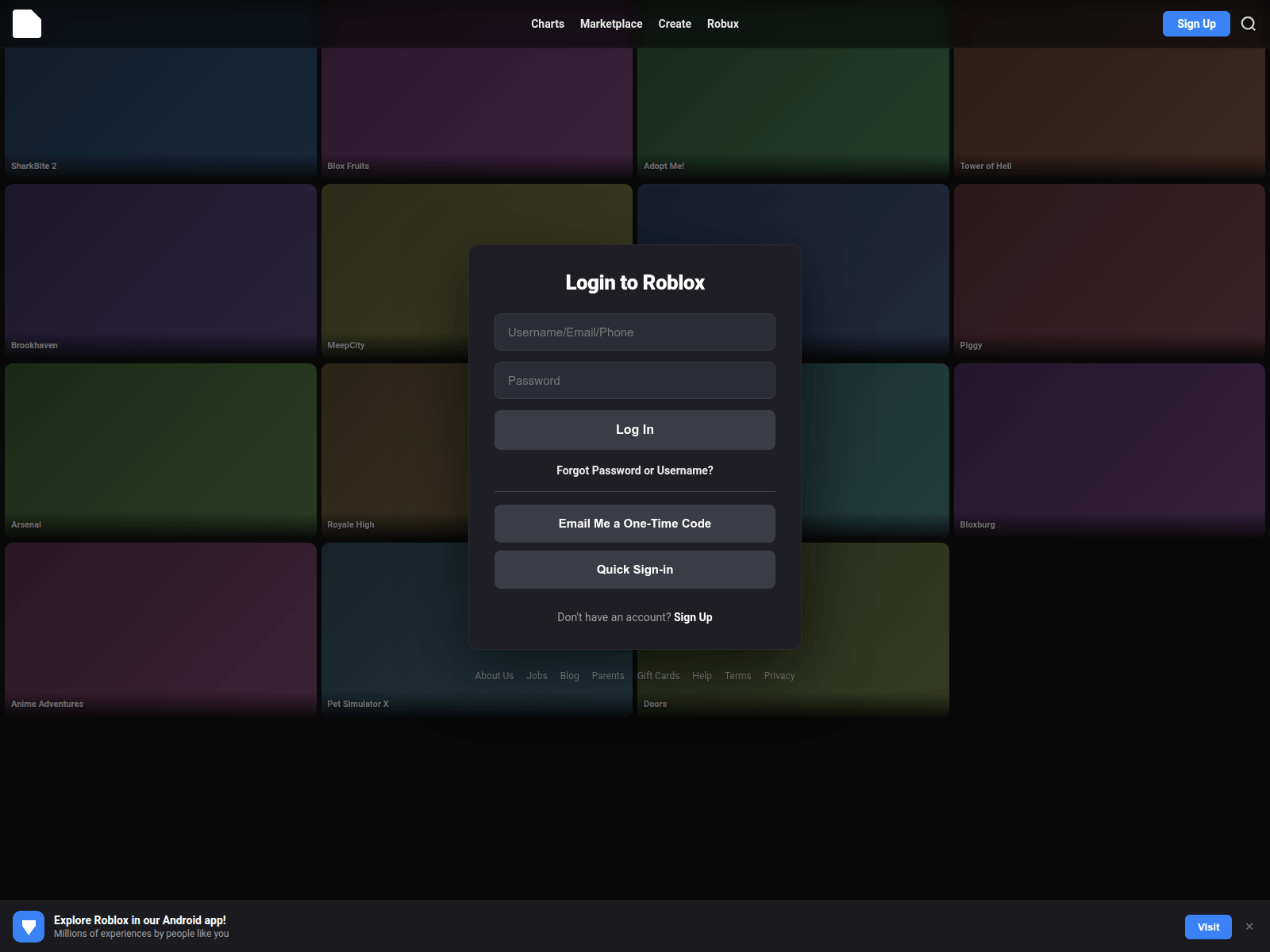Dismiss the Android app banner with X

1249,927
